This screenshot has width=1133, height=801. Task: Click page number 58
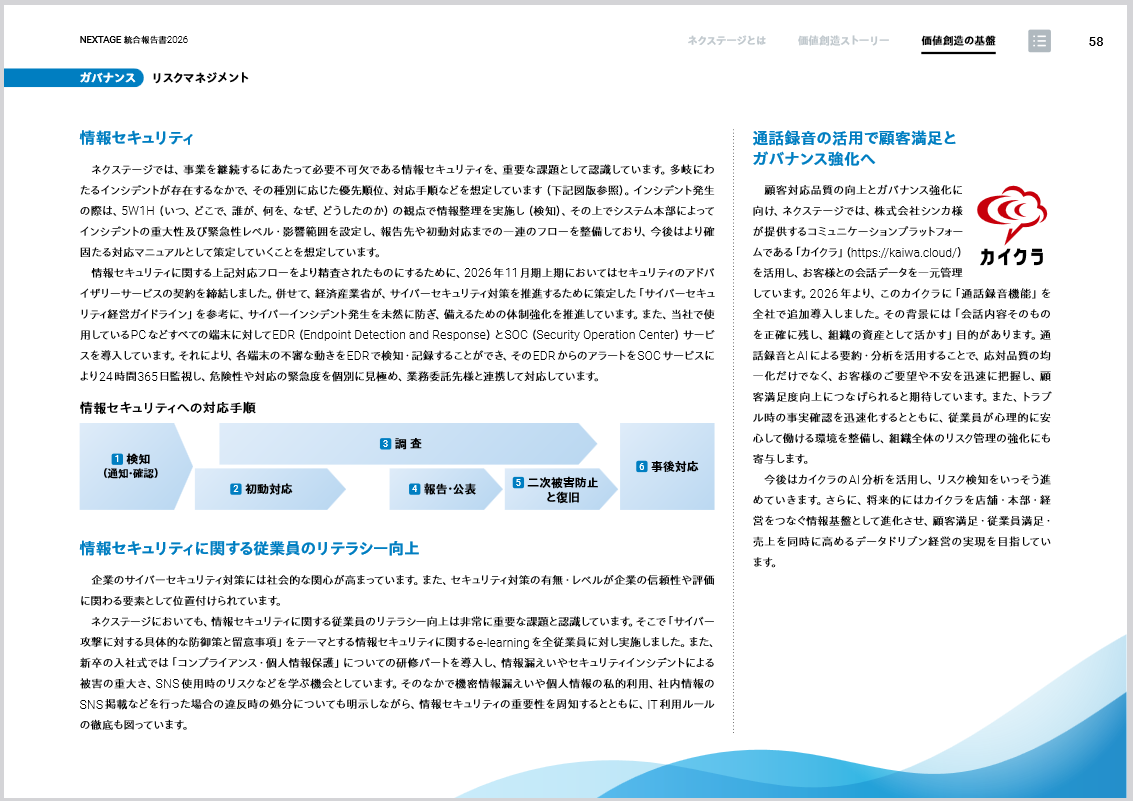[1095, 42]
